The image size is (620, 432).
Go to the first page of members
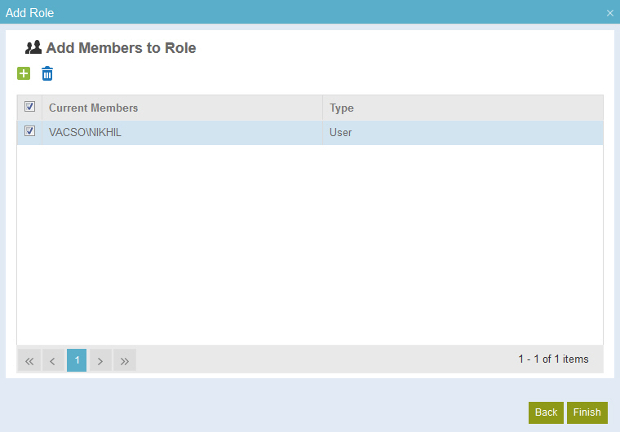pos(29,360)
